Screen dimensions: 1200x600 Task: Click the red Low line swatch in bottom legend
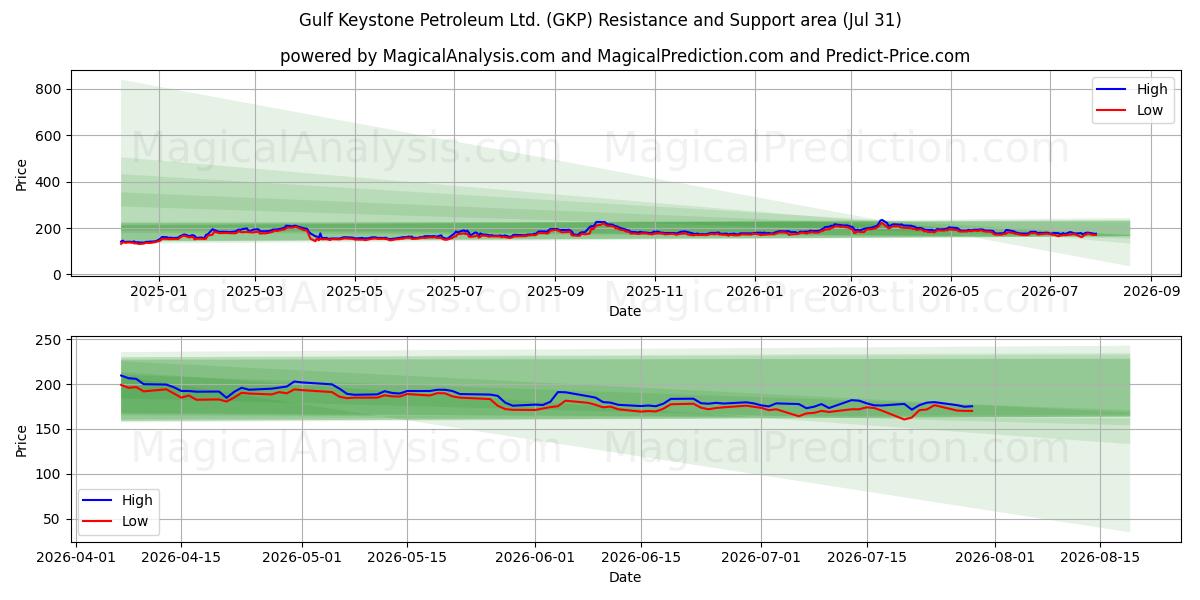[96, 523]
